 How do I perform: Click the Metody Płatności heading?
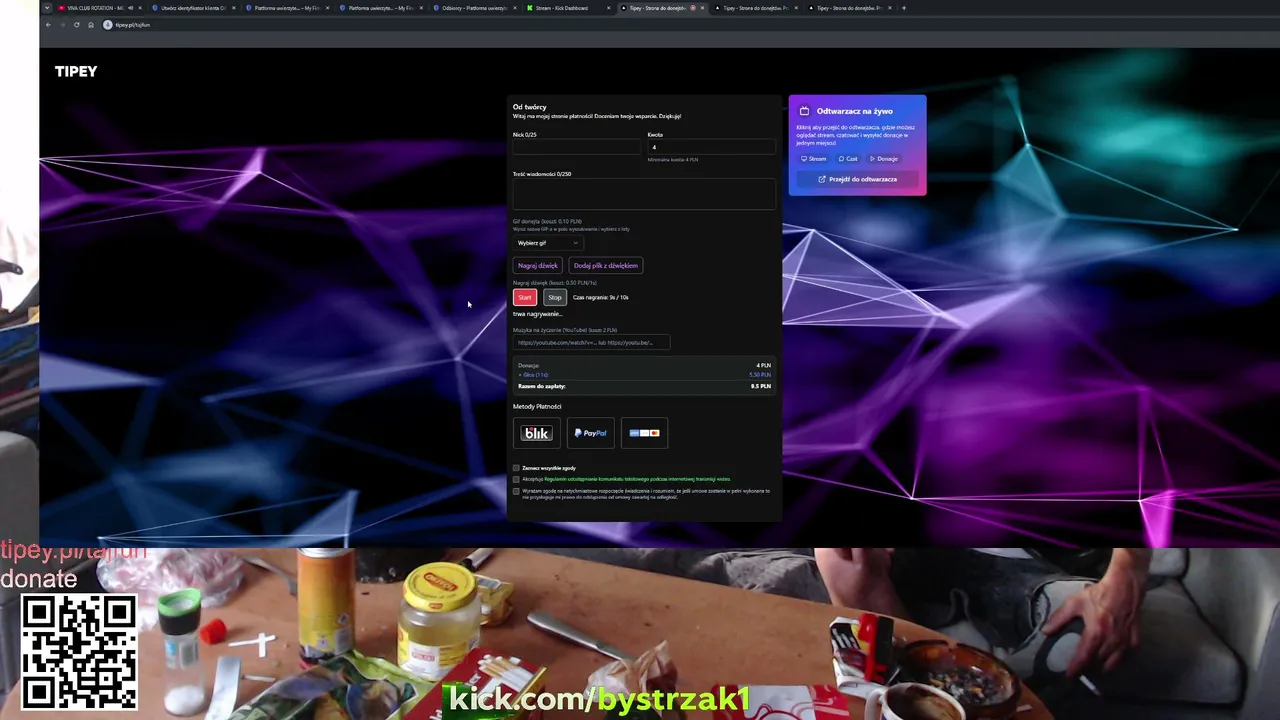[x=537, y=407]
